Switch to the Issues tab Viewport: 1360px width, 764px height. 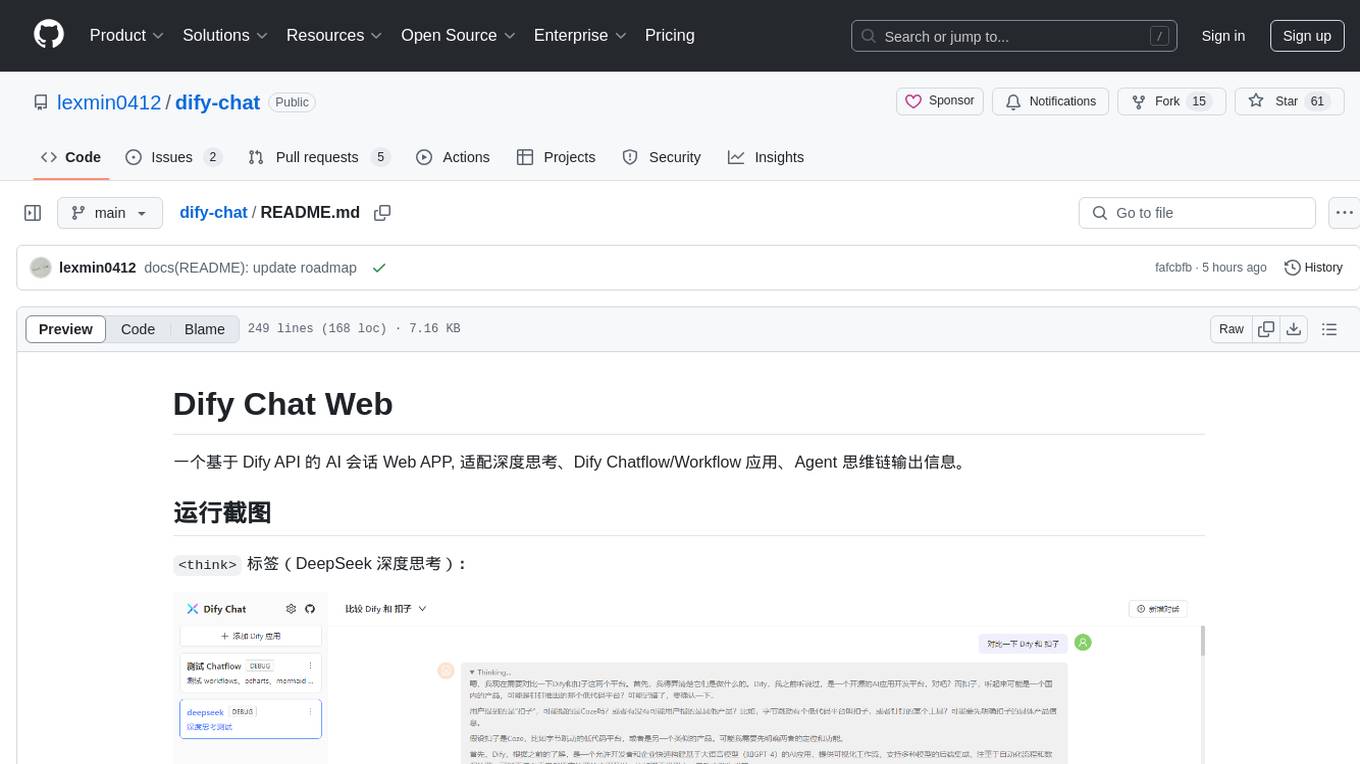coord(173,157)
